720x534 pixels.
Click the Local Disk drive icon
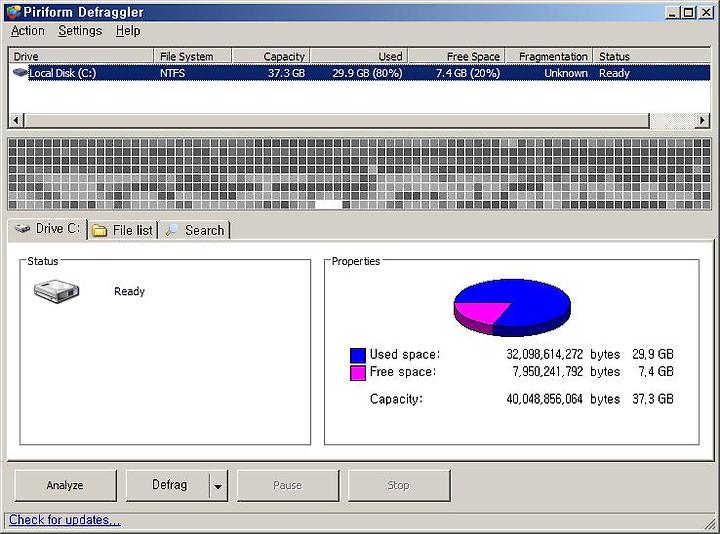(20, 73)
